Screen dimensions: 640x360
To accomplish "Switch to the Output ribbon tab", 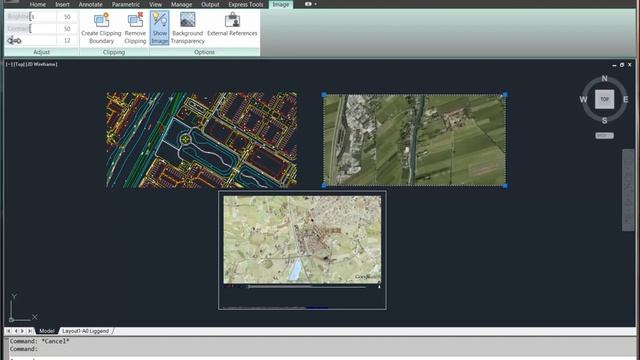I will tap(210, 4).
